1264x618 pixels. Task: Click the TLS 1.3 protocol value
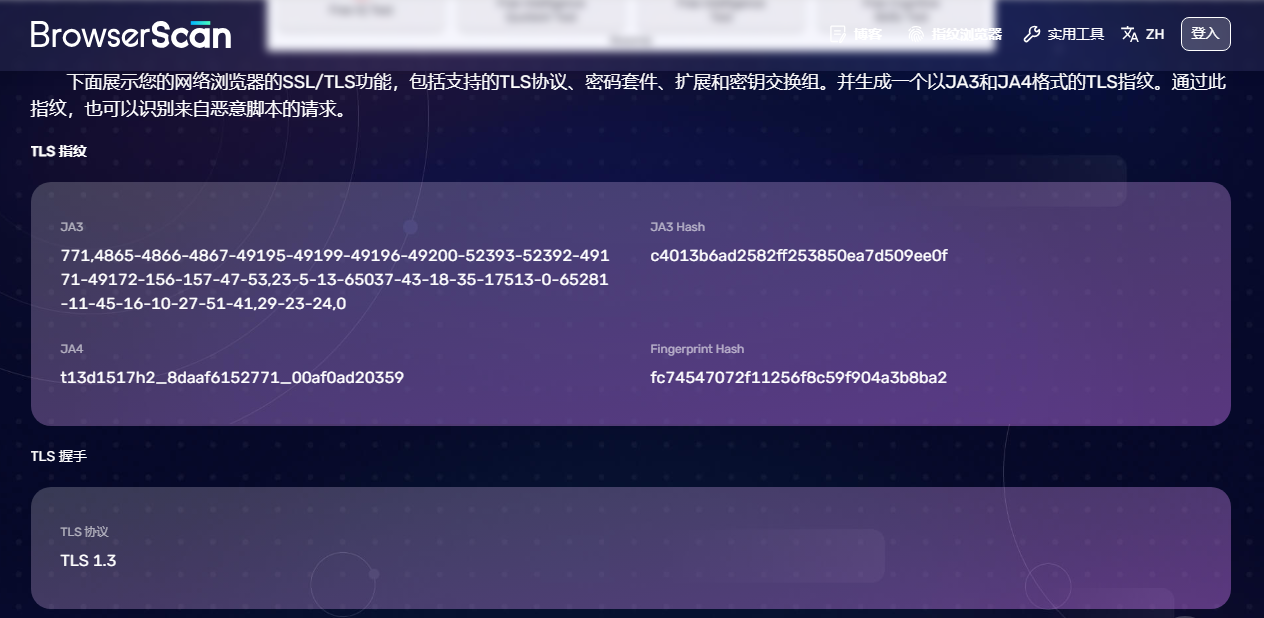[x=88, y=560]
